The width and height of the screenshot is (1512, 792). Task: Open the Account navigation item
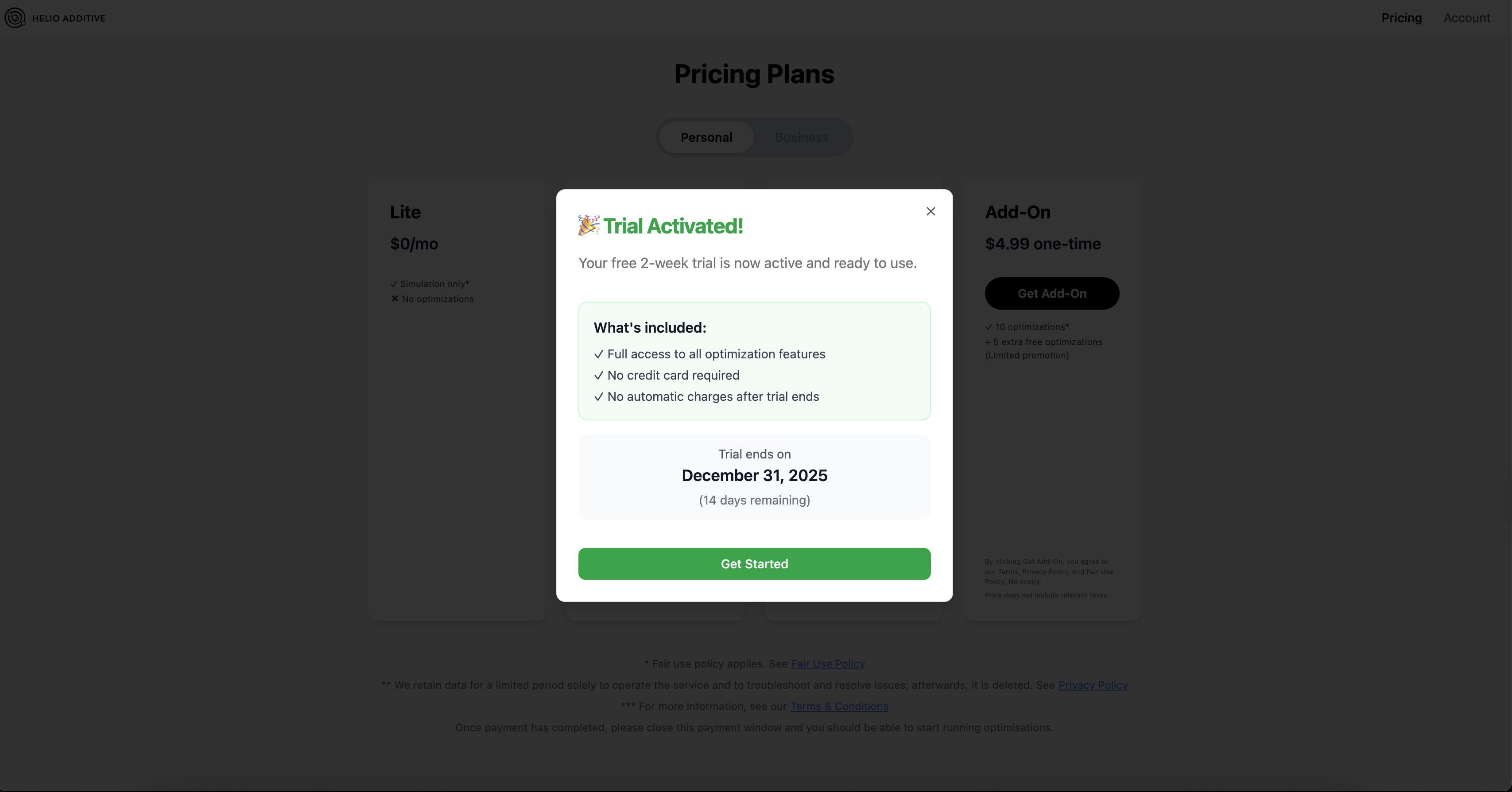click(x=1466, y=18)
